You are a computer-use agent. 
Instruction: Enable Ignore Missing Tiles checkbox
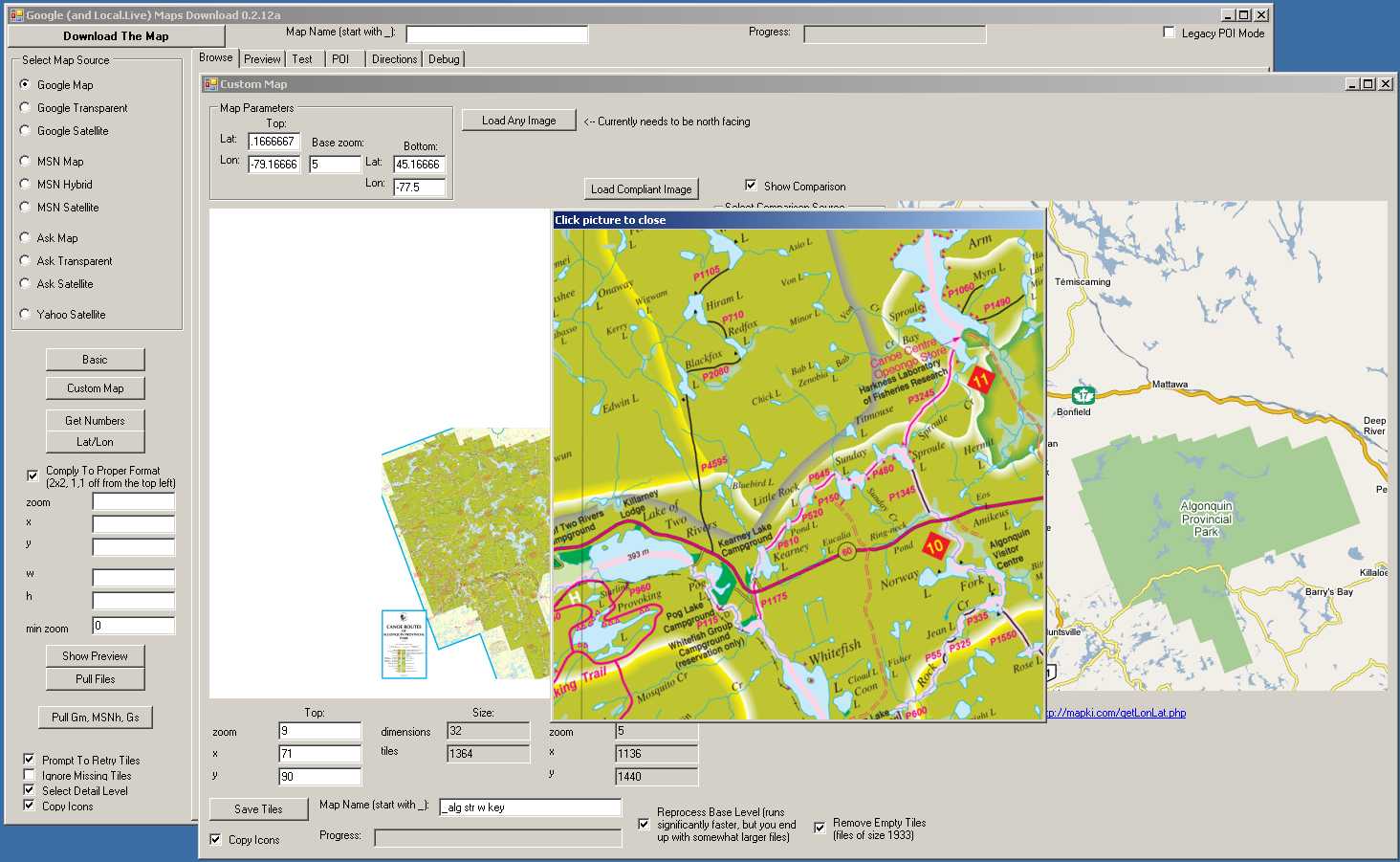(x=29, y=775)
